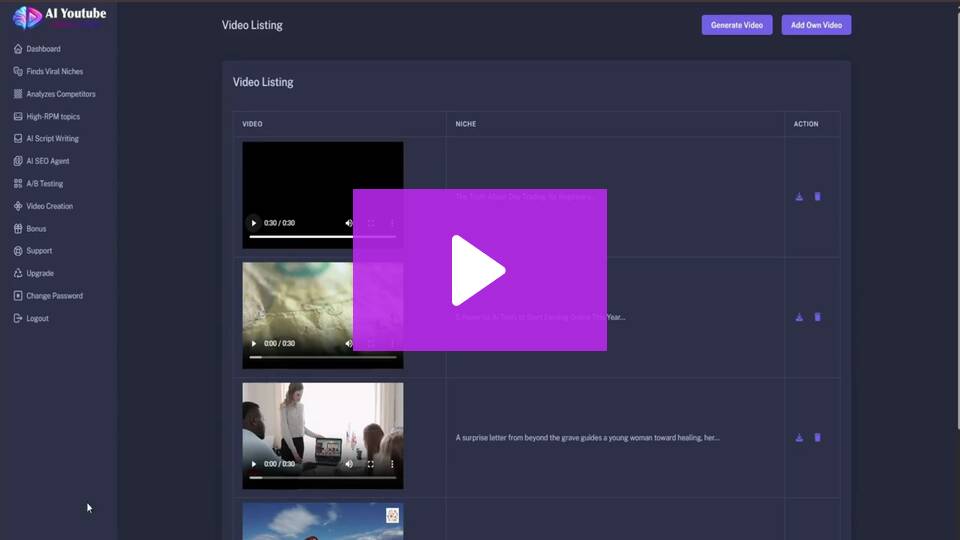Click the ACTION column header
The height and width of the screenshot is (540, 960).
click(806, 124)
